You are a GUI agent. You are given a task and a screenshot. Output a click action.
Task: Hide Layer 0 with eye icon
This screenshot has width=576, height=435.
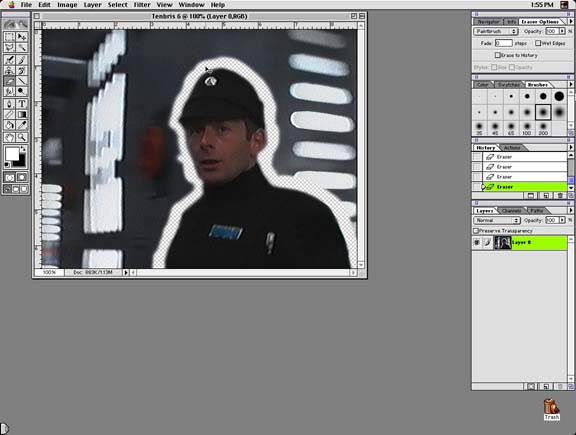(477, 242)
